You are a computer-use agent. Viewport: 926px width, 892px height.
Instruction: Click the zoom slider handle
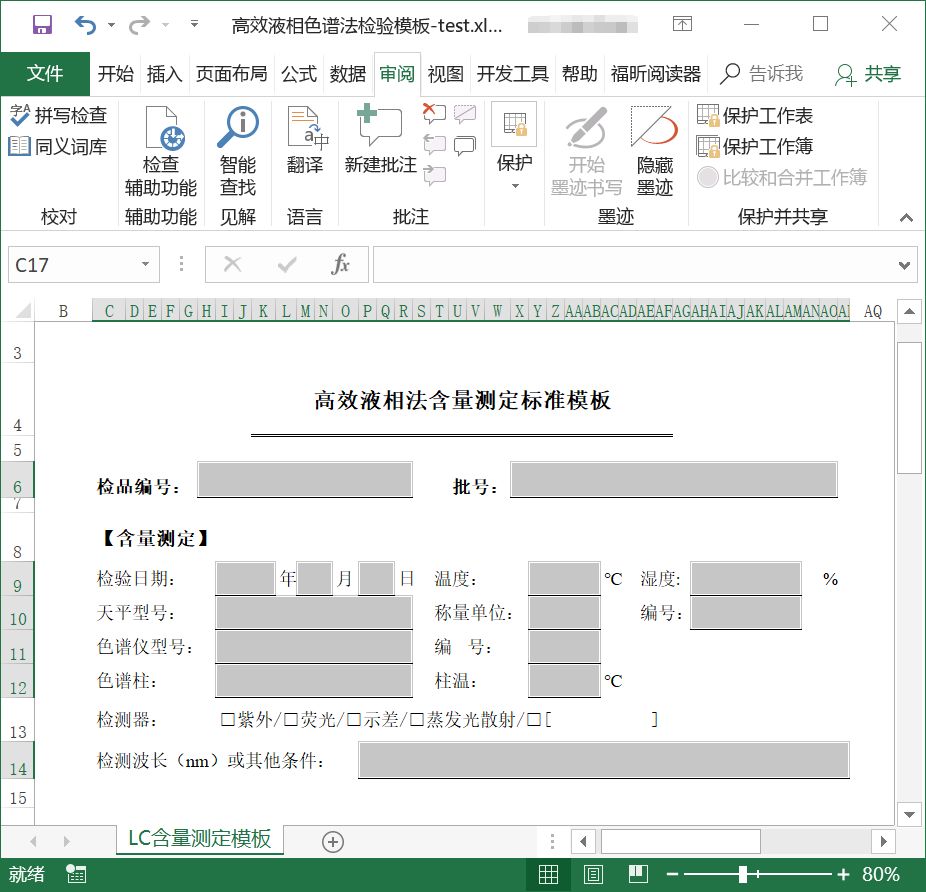pos(743,874)
